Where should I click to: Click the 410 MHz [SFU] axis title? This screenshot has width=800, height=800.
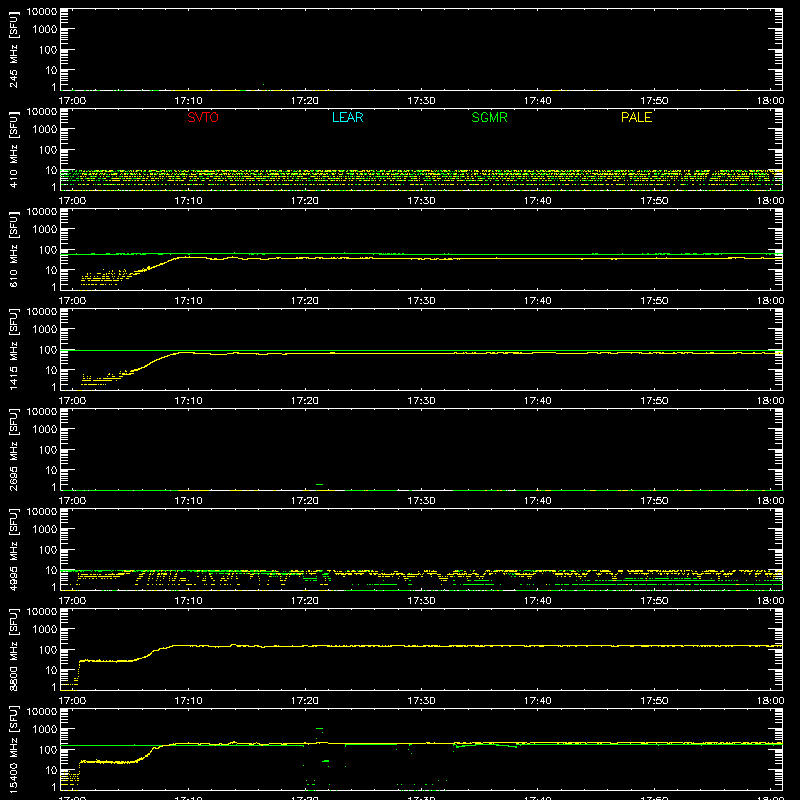click(13, 149)
